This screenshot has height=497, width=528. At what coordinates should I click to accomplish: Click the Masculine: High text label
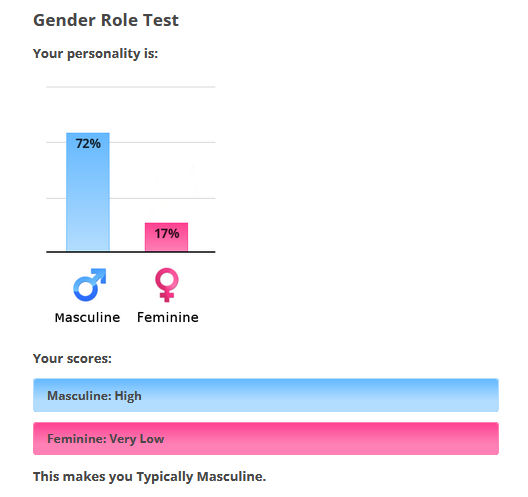[x=94, y=396]
